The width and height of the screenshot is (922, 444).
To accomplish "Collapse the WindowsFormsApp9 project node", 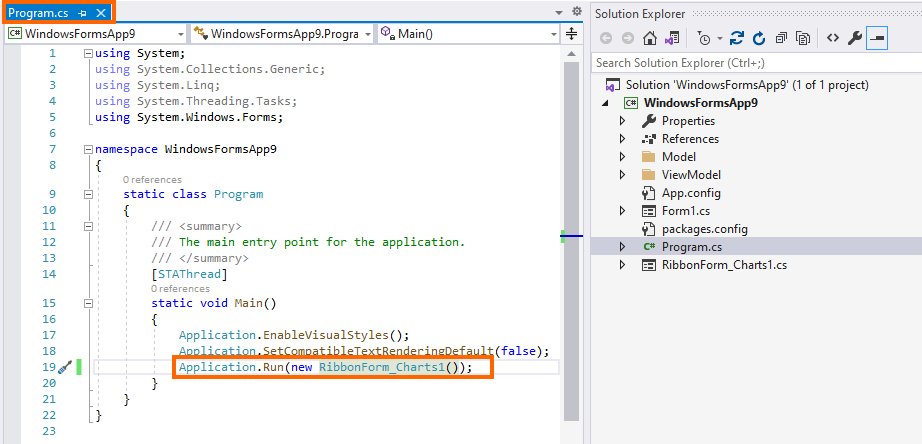I will 606,103.
